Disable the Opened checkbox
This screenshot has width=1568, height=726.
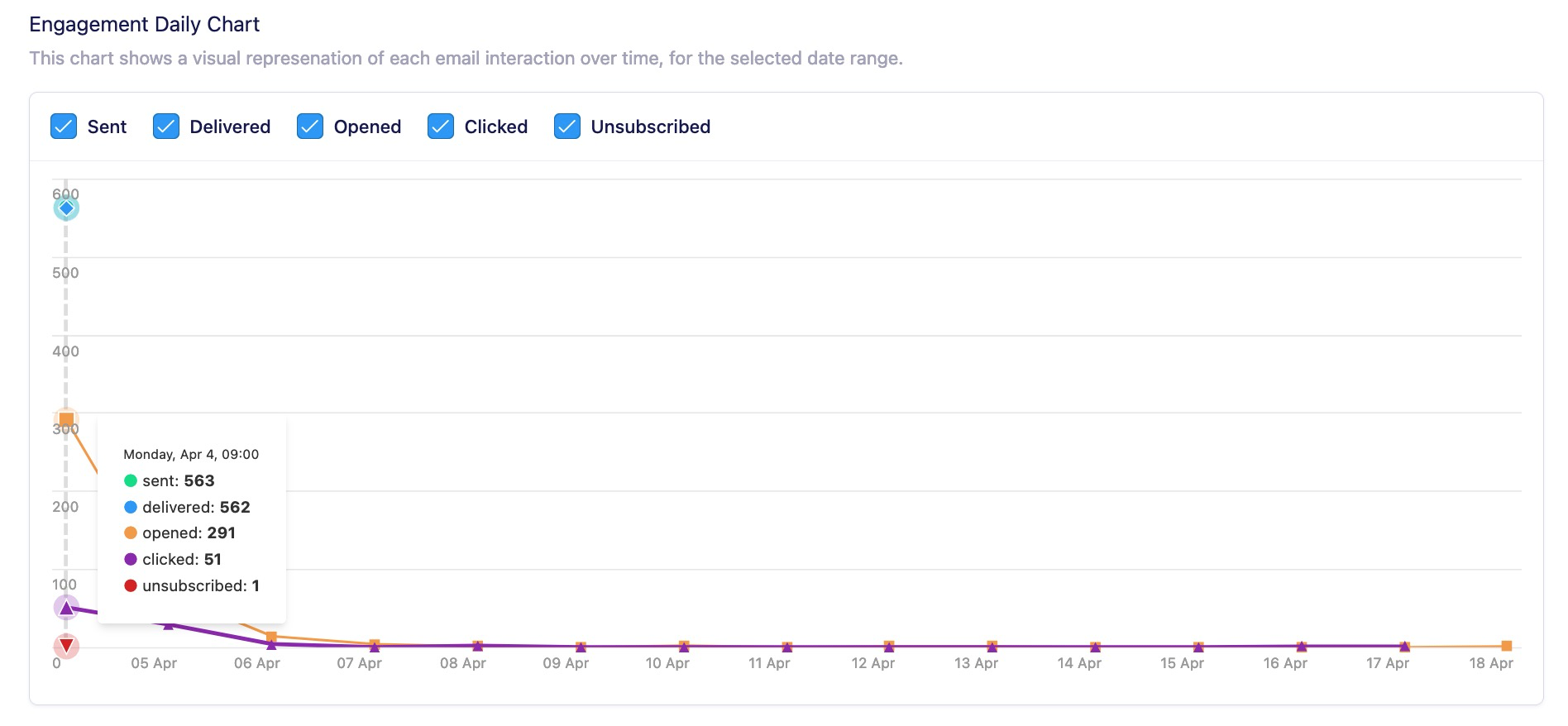click(x=309, y=127)
